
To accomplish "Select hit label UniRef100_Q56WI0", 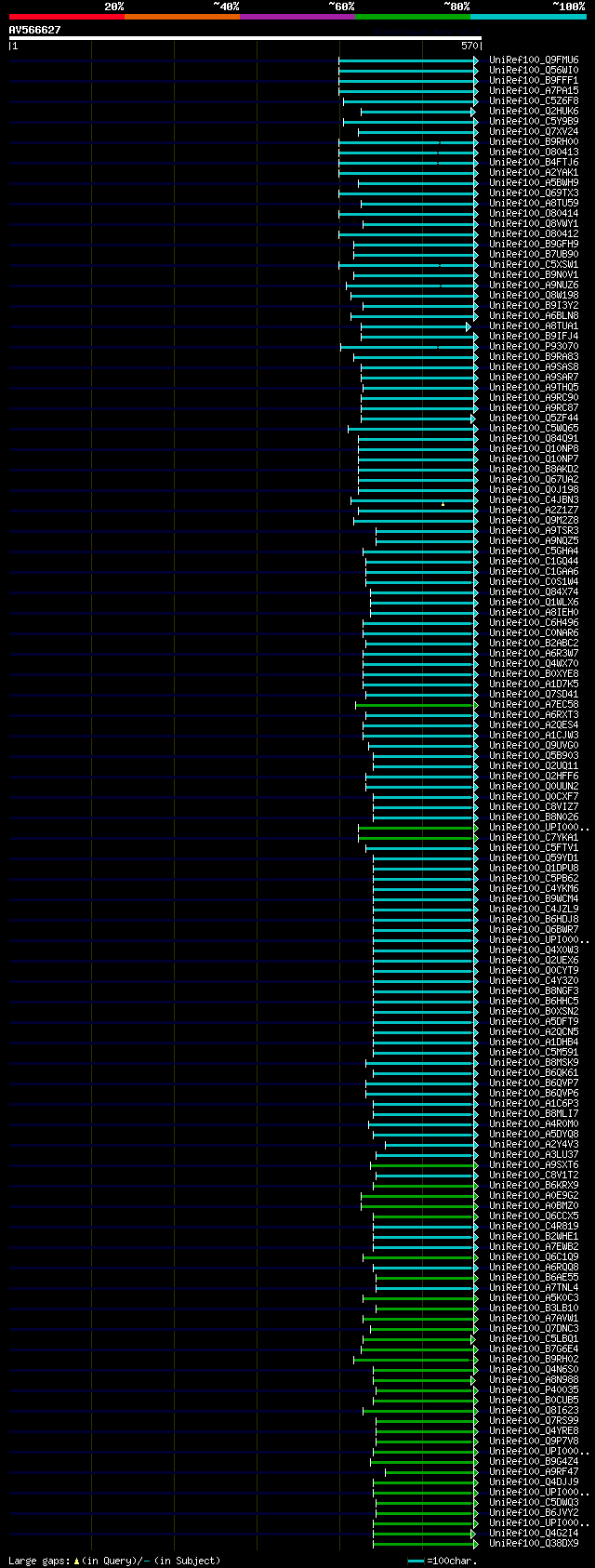I will pos(534,70).
